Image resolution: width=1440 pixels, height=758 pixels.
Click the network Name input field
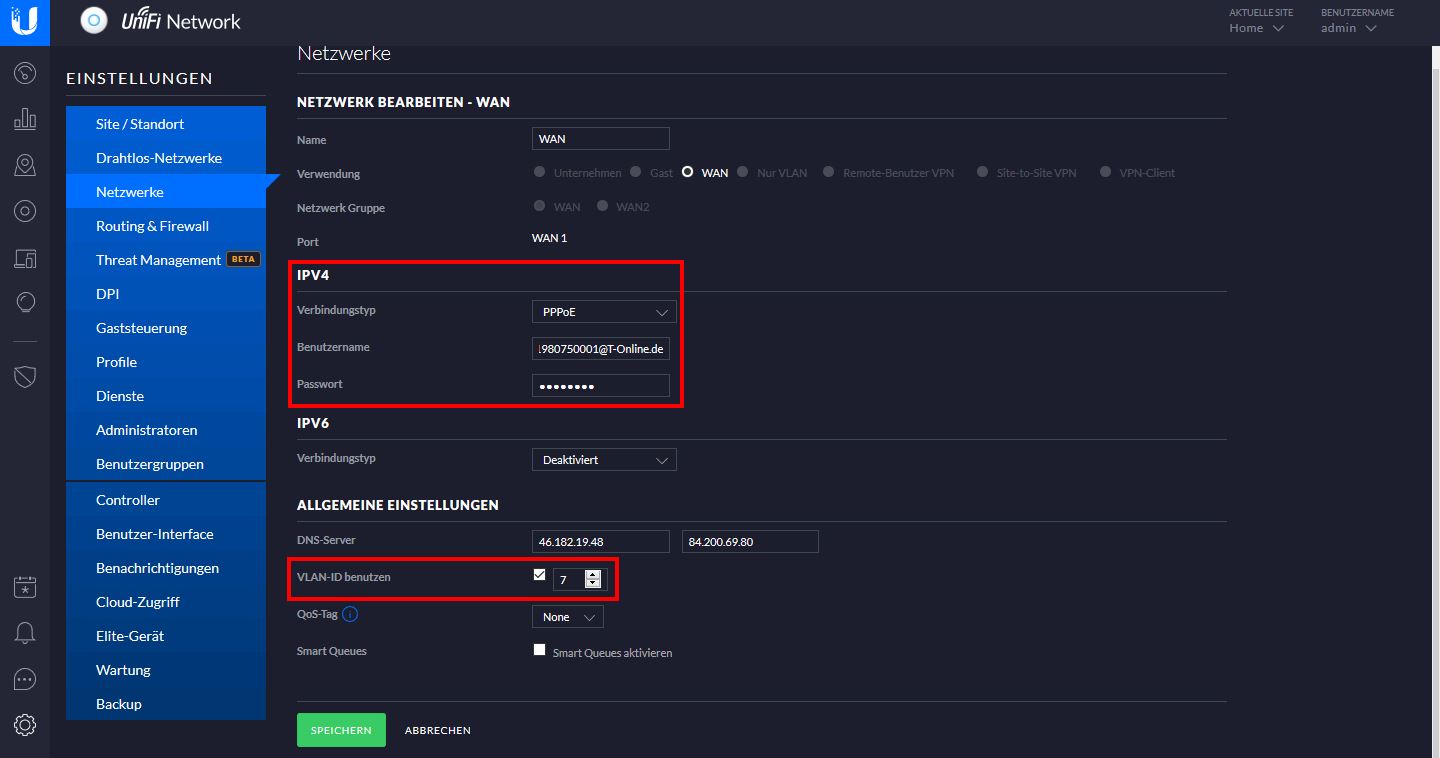pos(601,139)
